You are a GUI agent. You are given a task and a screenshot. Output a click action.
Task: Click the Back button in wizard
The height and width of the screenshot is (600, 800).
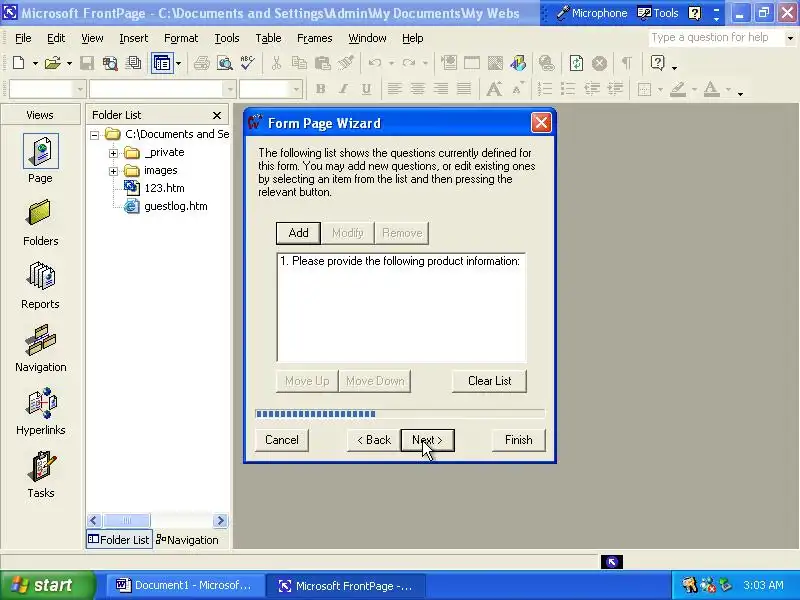(373, 440)
